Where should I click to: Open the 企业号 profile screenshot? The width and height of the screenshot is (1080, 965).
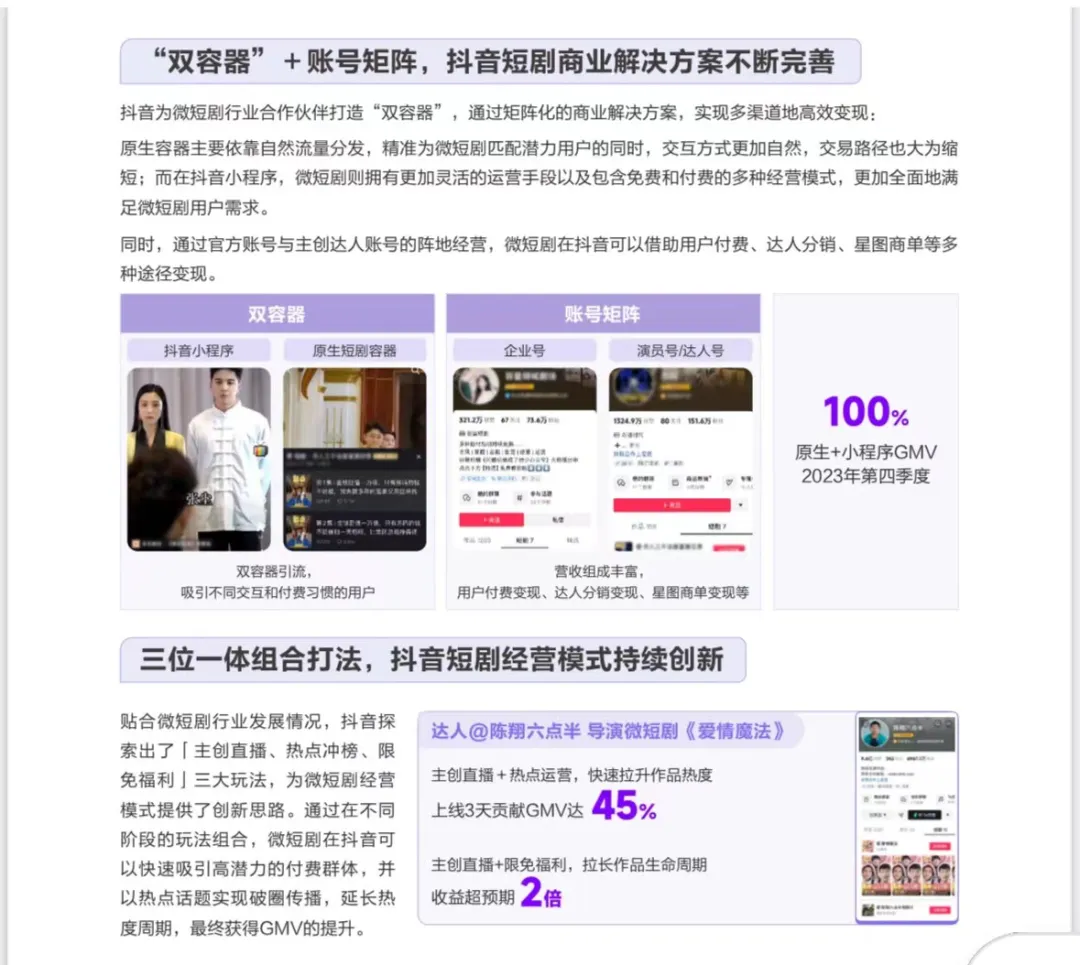(x=524, y=459)
